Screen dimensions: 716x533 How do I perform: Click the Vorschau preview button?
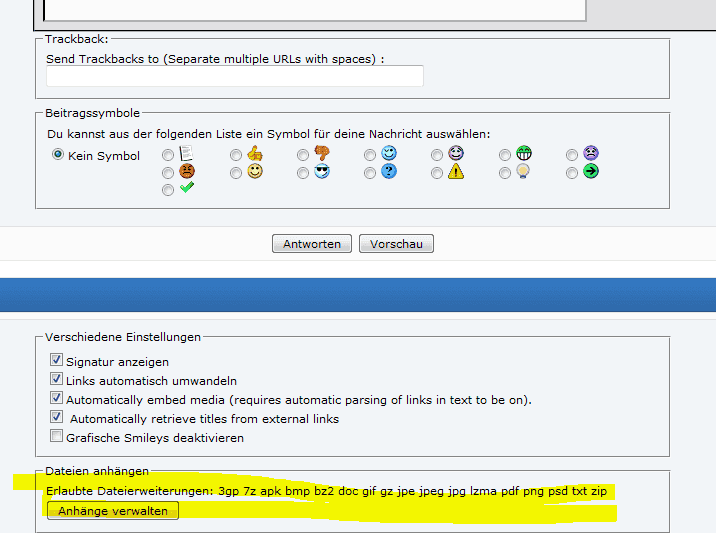tap(396, 243)
